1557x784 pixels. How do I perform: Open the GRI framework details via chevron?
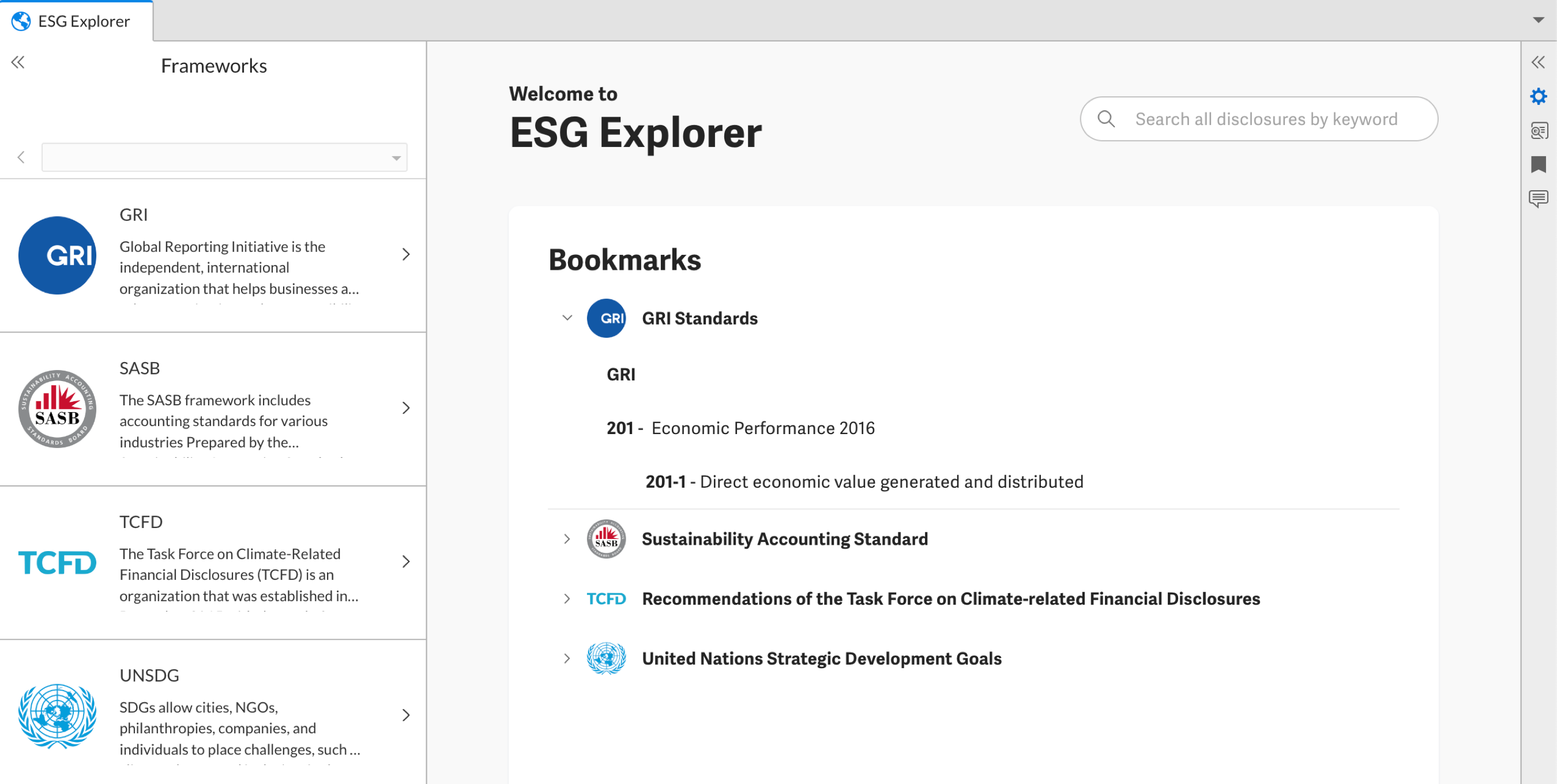click(x=406, y=255)
